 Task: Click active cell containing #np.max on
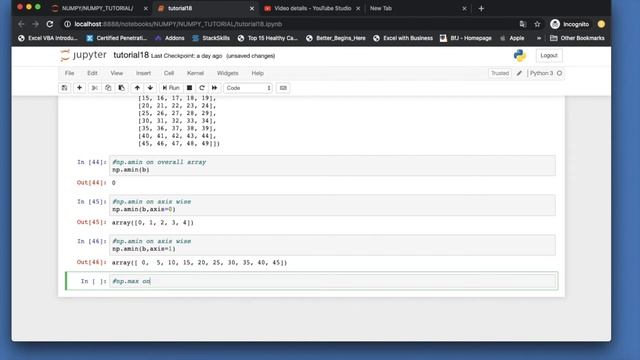332,281
